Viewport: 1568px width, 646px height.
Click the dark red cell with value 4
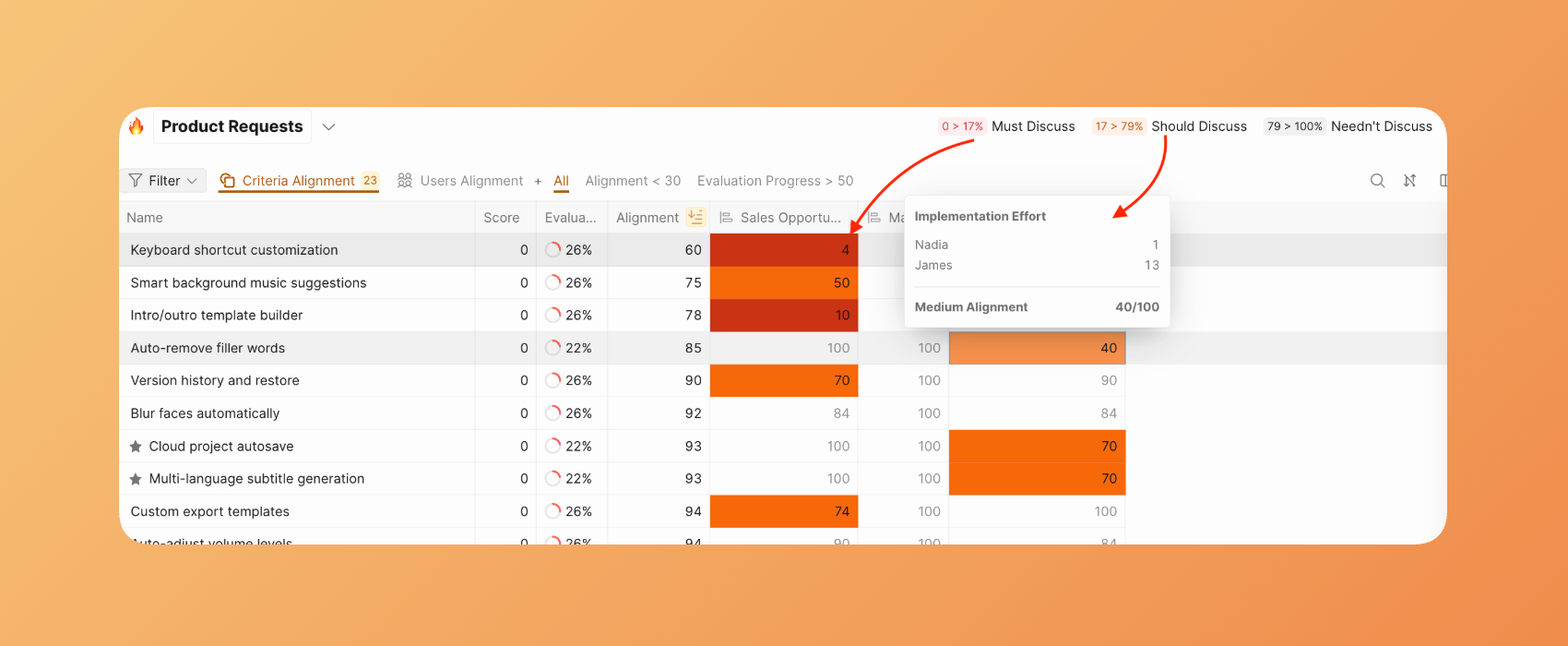tap(783, 250)
